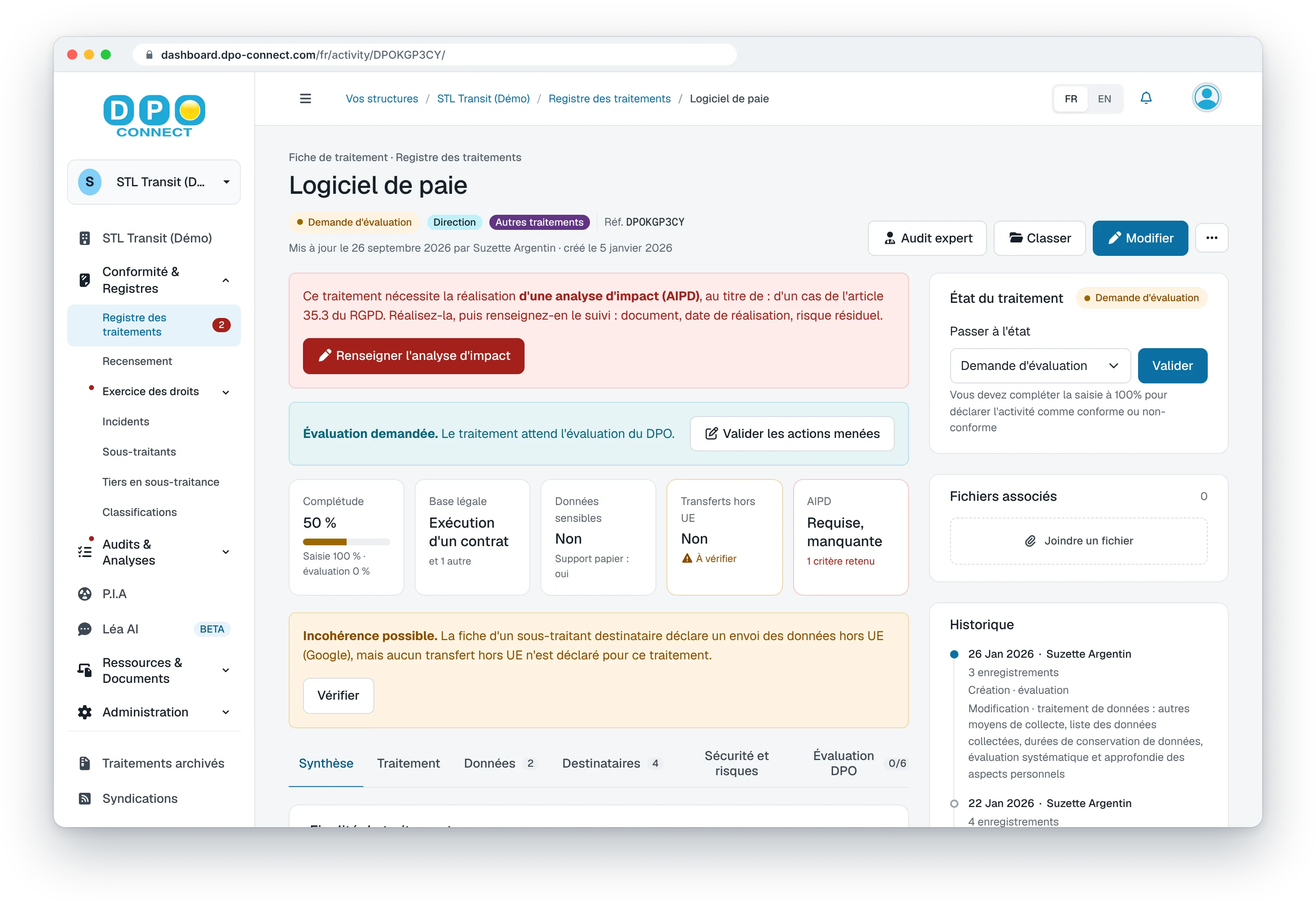1316x901 pixels.
Task: Click the Conformité & Registres icon
Action: point(84,280)
